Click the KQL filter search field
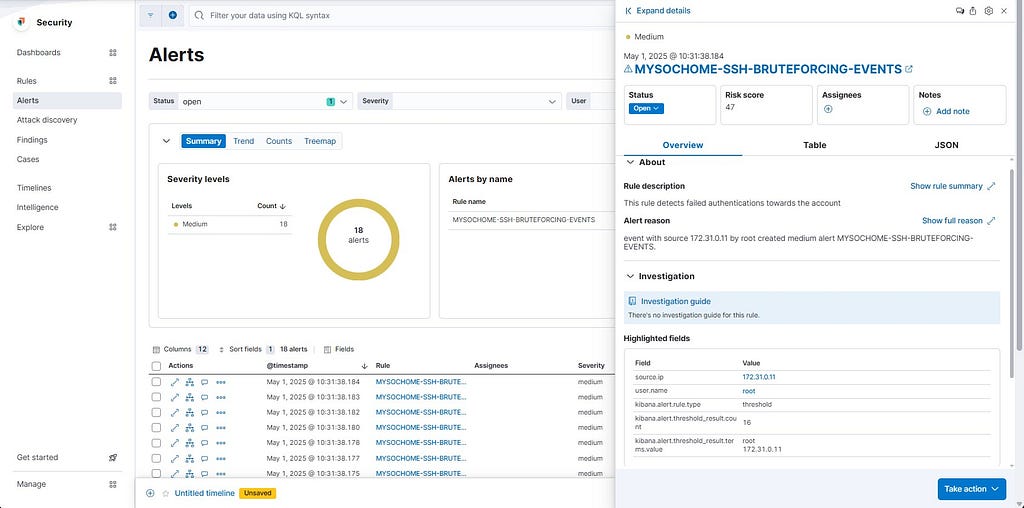 (402, 14)
